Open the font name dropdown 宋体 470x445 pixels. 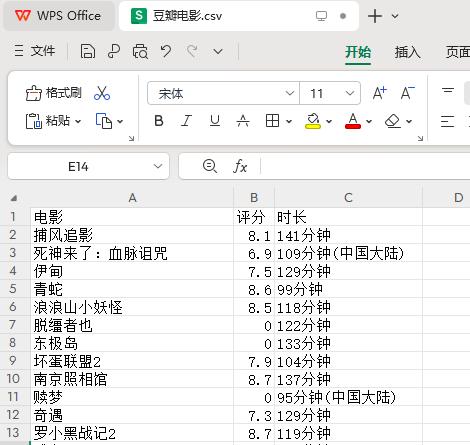point(290,93)
